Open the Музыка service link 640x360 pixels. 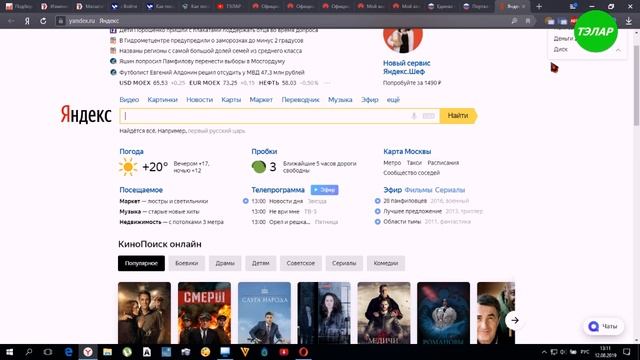point(340,100)
